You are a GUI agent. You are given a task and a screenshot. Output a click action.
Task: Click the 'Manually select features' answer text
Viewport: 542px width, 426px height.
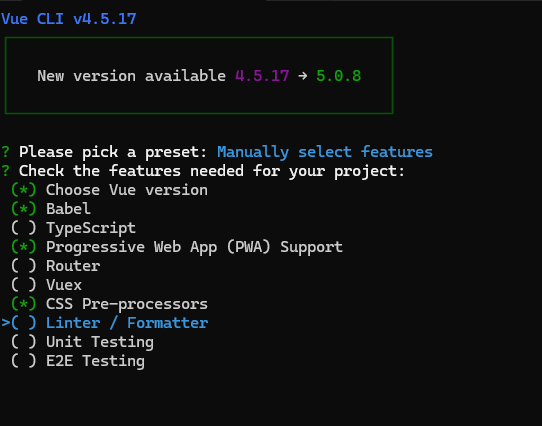(325, 152)
